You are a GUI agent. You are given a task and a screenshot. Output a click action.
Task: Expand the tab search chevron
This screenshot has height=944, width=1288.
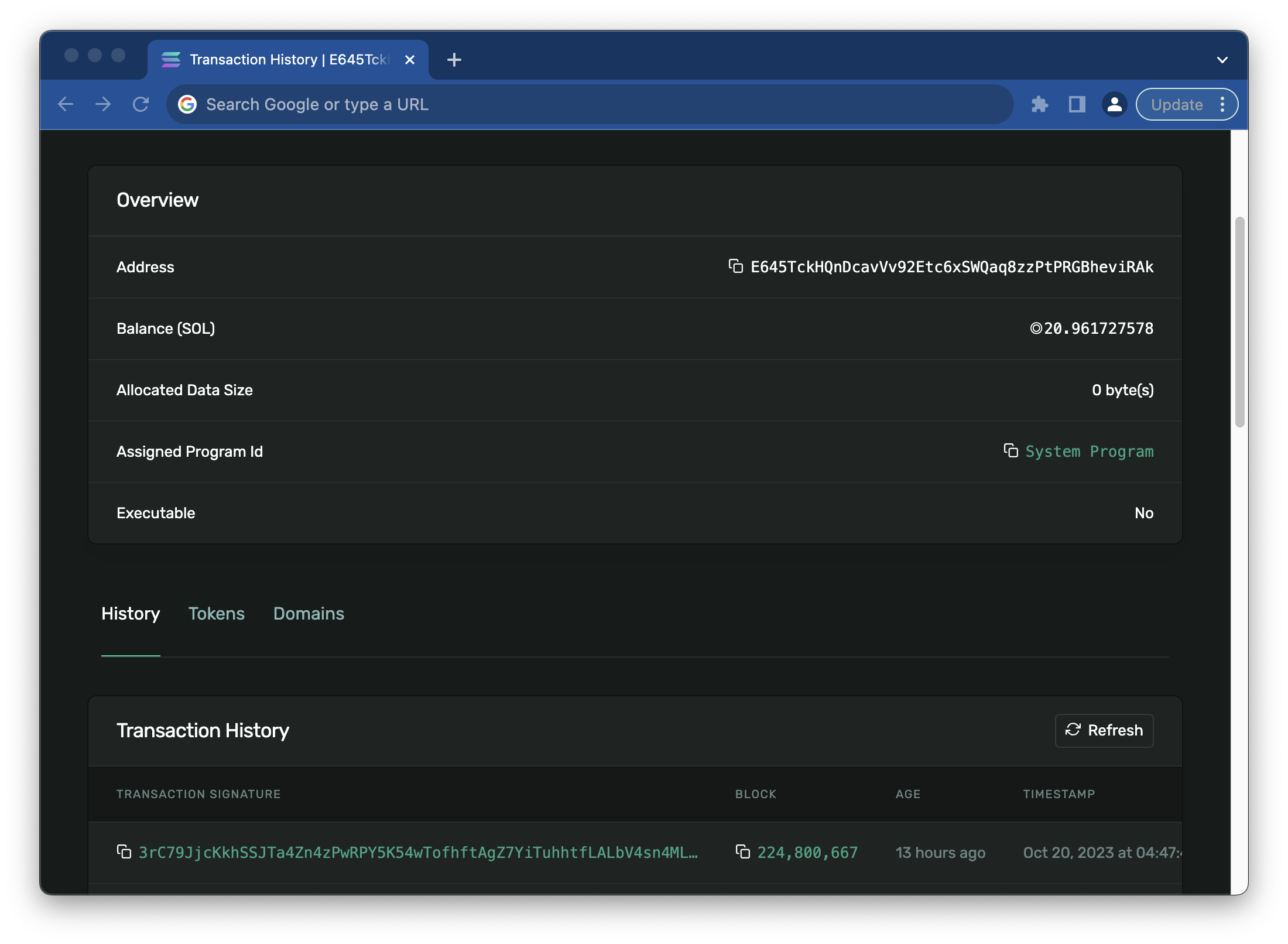1222,60
